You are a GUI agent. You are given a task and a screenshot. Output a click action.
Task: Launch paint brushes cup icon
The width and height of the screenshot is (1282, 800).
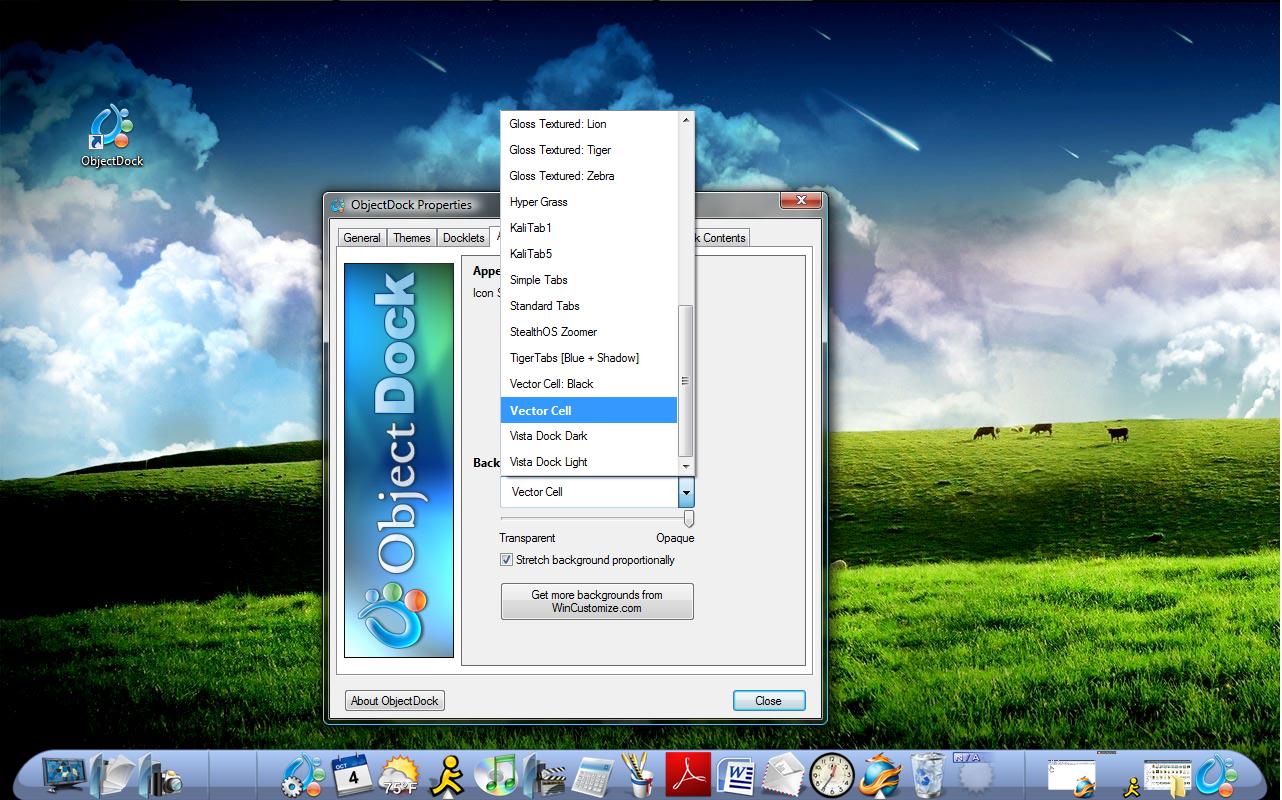[x=637, y=776]
